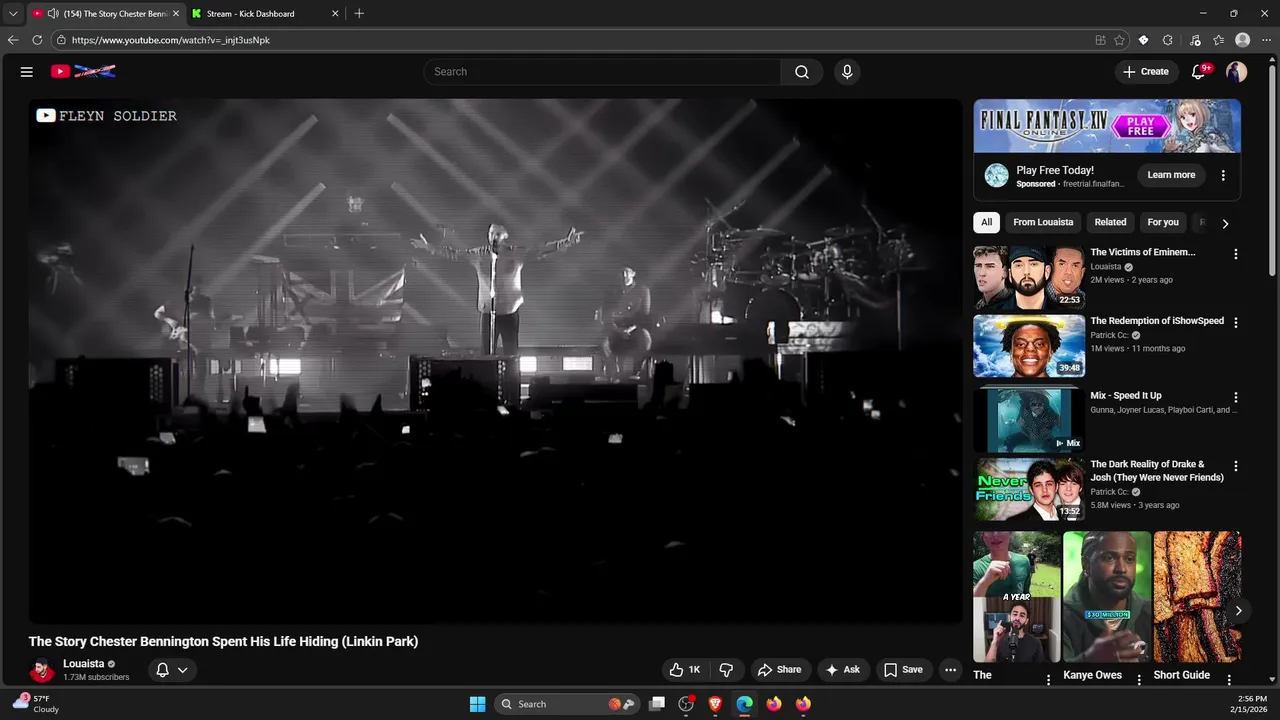Select the For you filter chip
The image size is (1280, 720).
[1163, 222]
